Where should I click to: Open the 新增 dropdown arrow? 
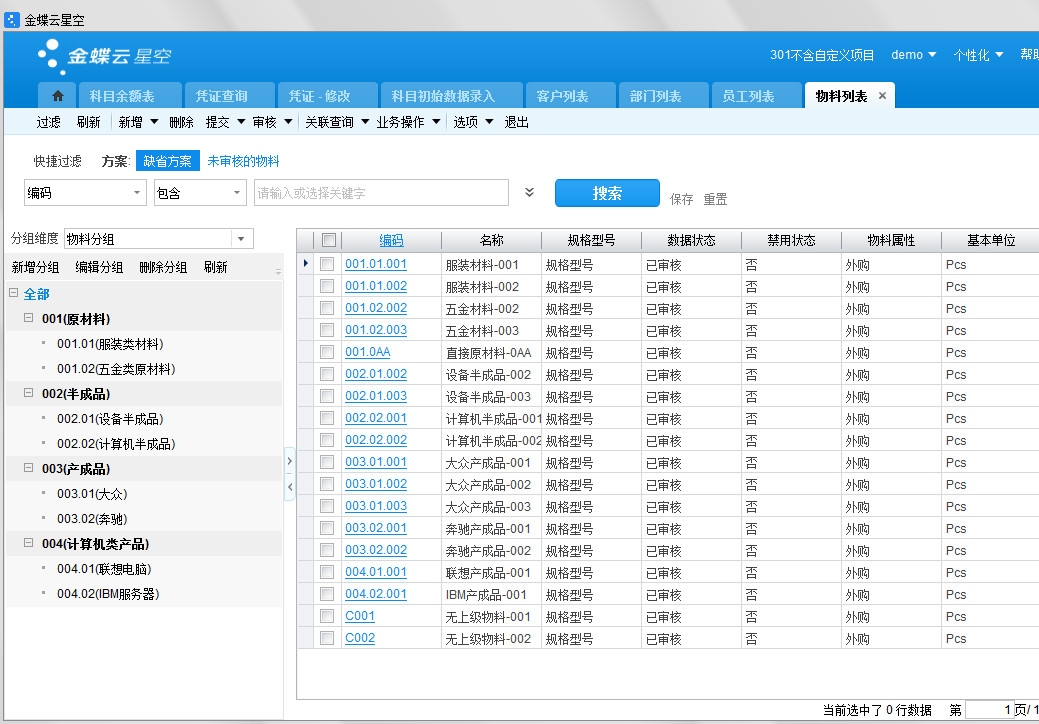(x=154, y=122)
